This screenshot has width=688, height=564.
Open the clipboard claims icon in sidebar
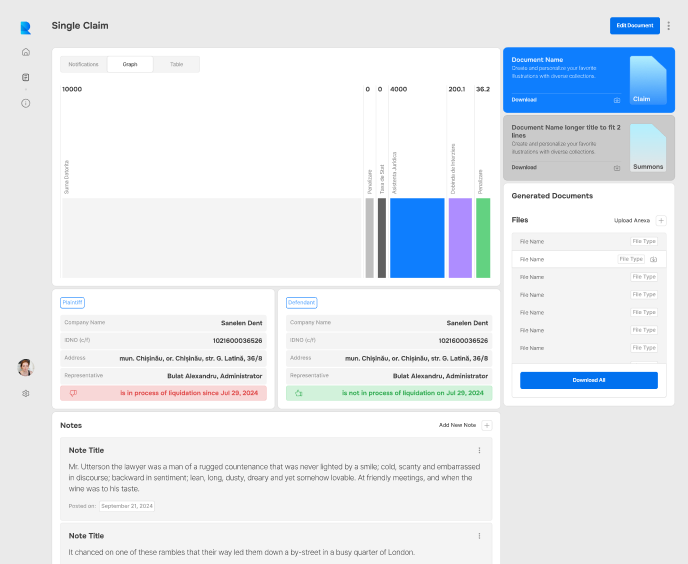tap(26, 77)
